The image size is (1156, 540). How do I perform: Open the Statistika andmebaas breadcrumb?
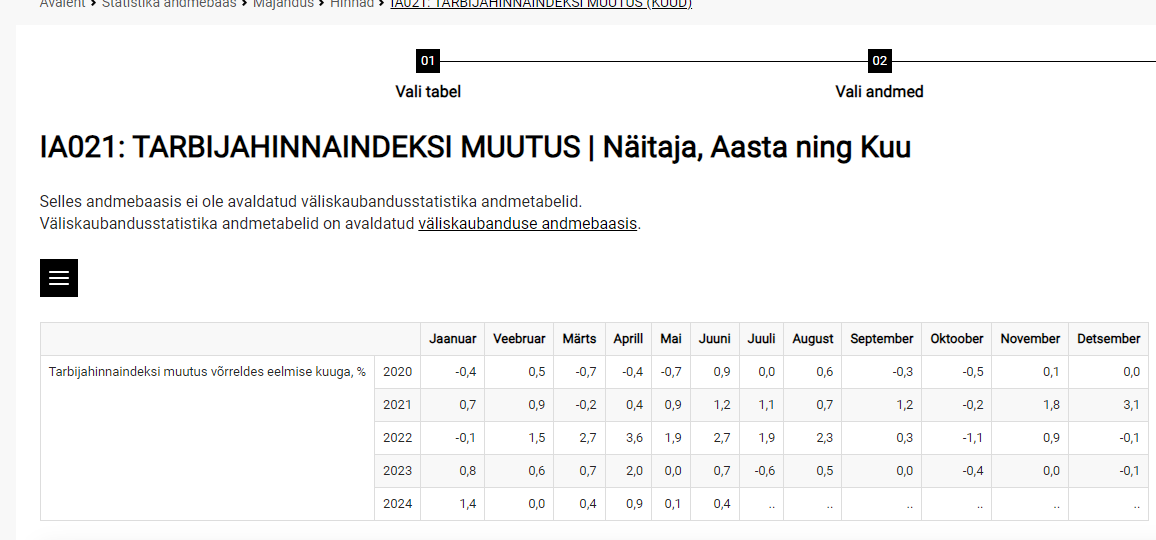coord(169,4)
